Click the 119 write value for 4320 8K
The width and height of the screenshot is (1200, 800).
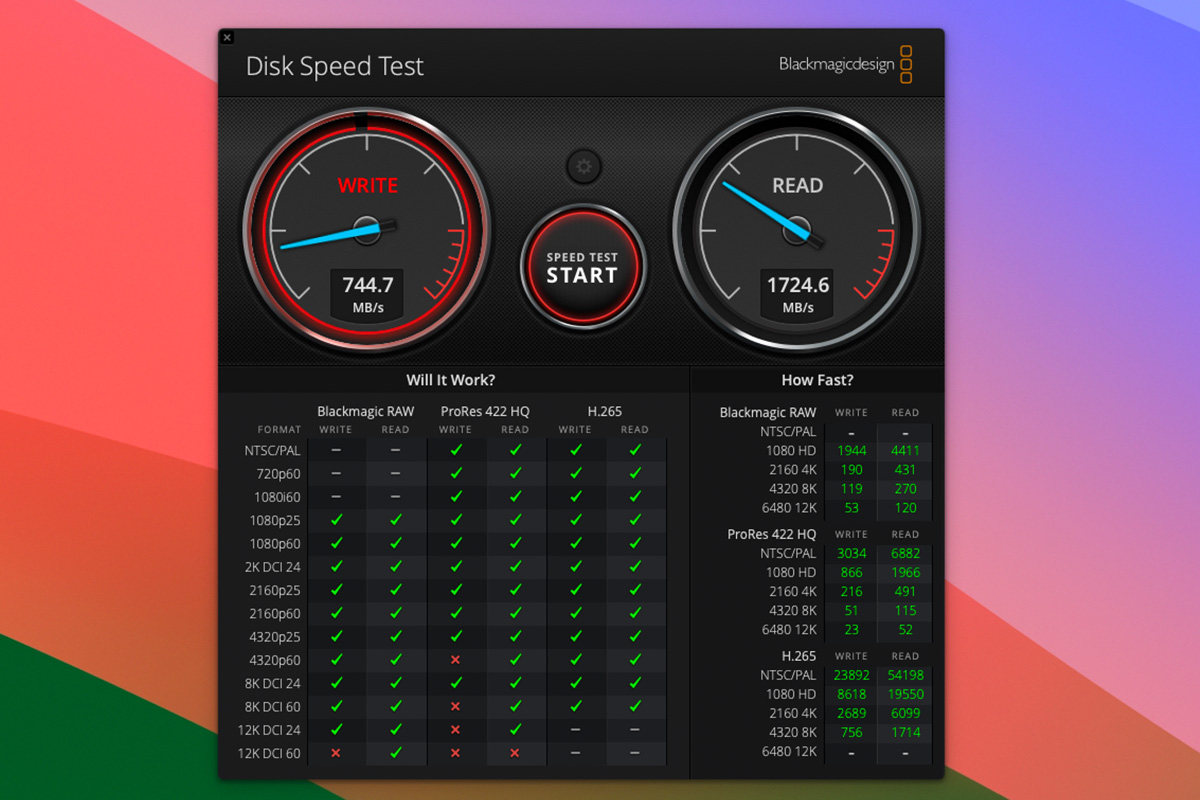click(x=852, y=489)
